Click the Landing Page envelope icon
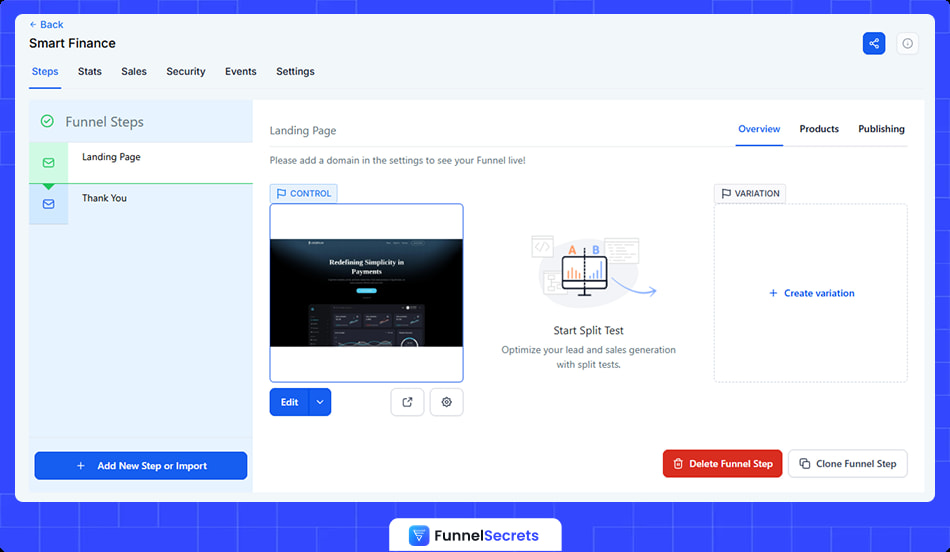This screenshot has width=950, height=552. 48,162
